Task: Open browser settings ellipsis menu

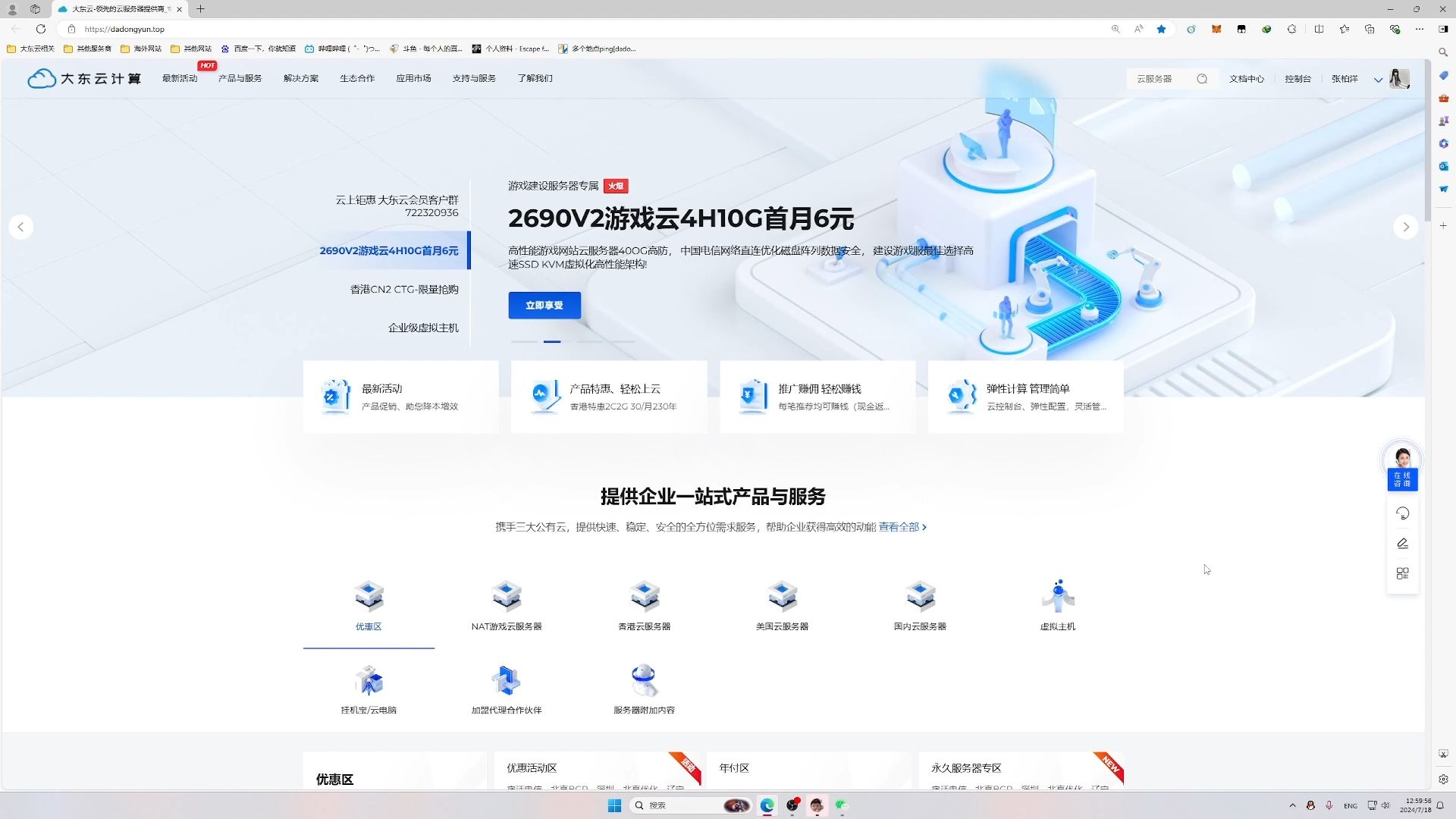Action: click(1419, 29)
